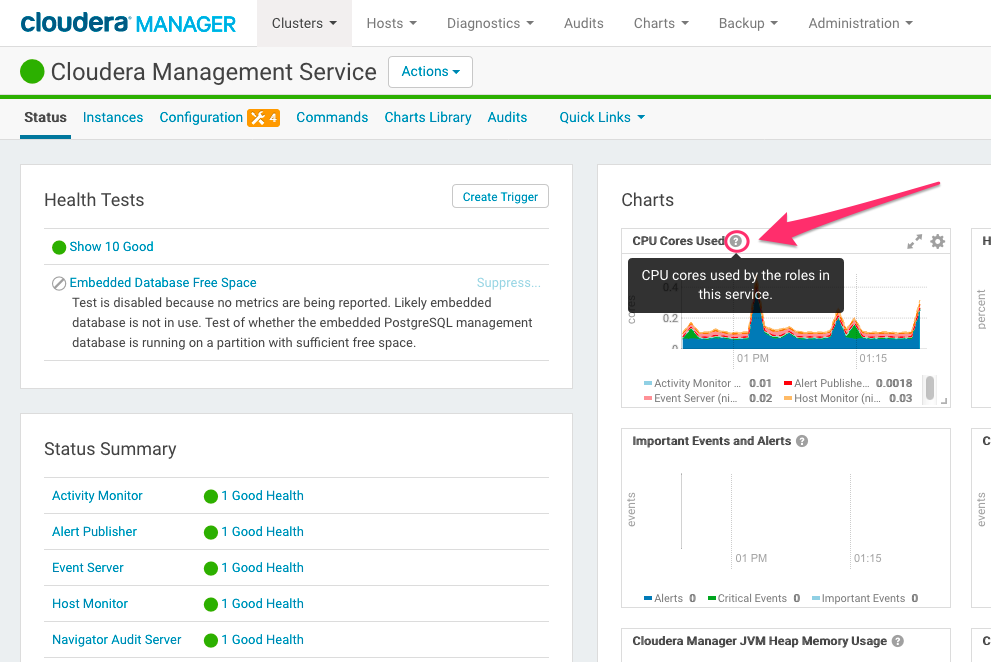Screen dimensions: 991x662
Task: Open the Host Monitor role link
Action: click(90, 604)
